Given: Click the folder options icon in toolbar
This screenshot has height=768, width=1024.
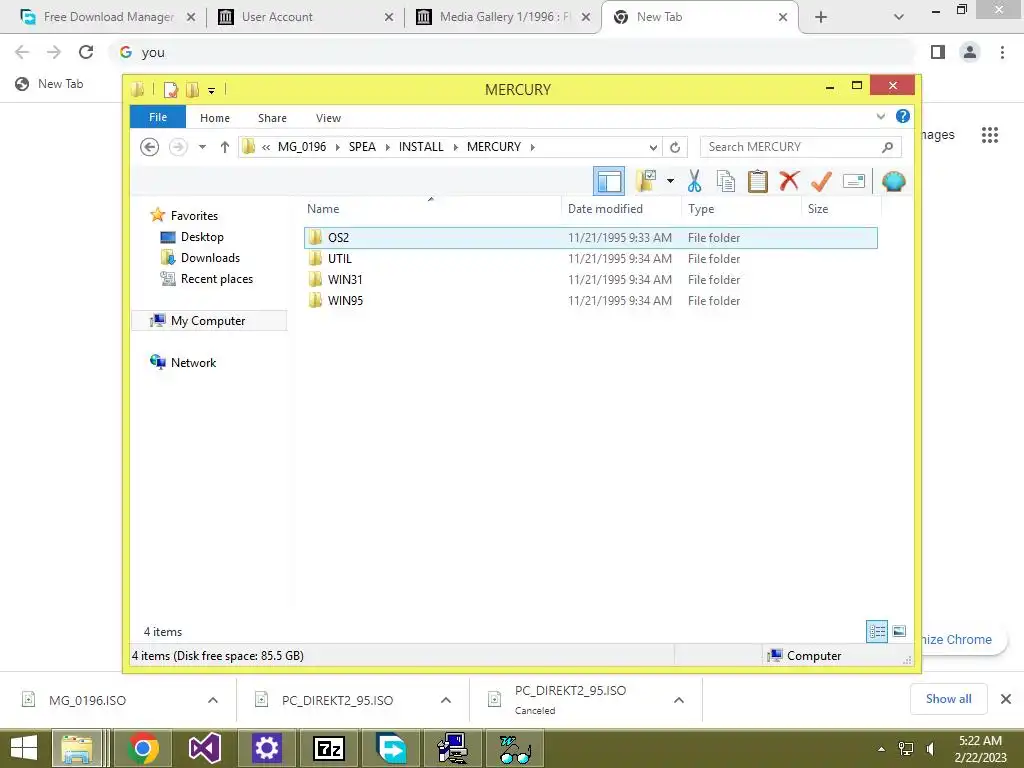Looking at the screenshot, I should pyautogui.click(x=646, y=181).
